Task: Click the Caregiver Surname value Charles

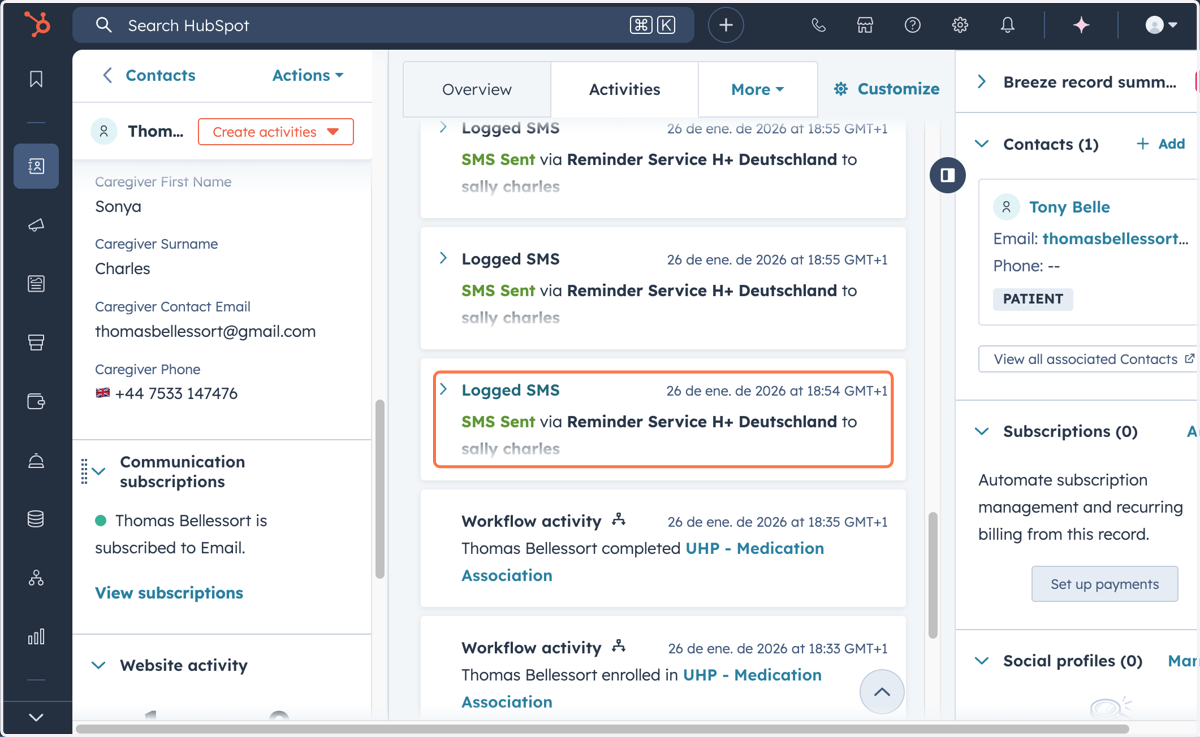Action: point(122,268)
